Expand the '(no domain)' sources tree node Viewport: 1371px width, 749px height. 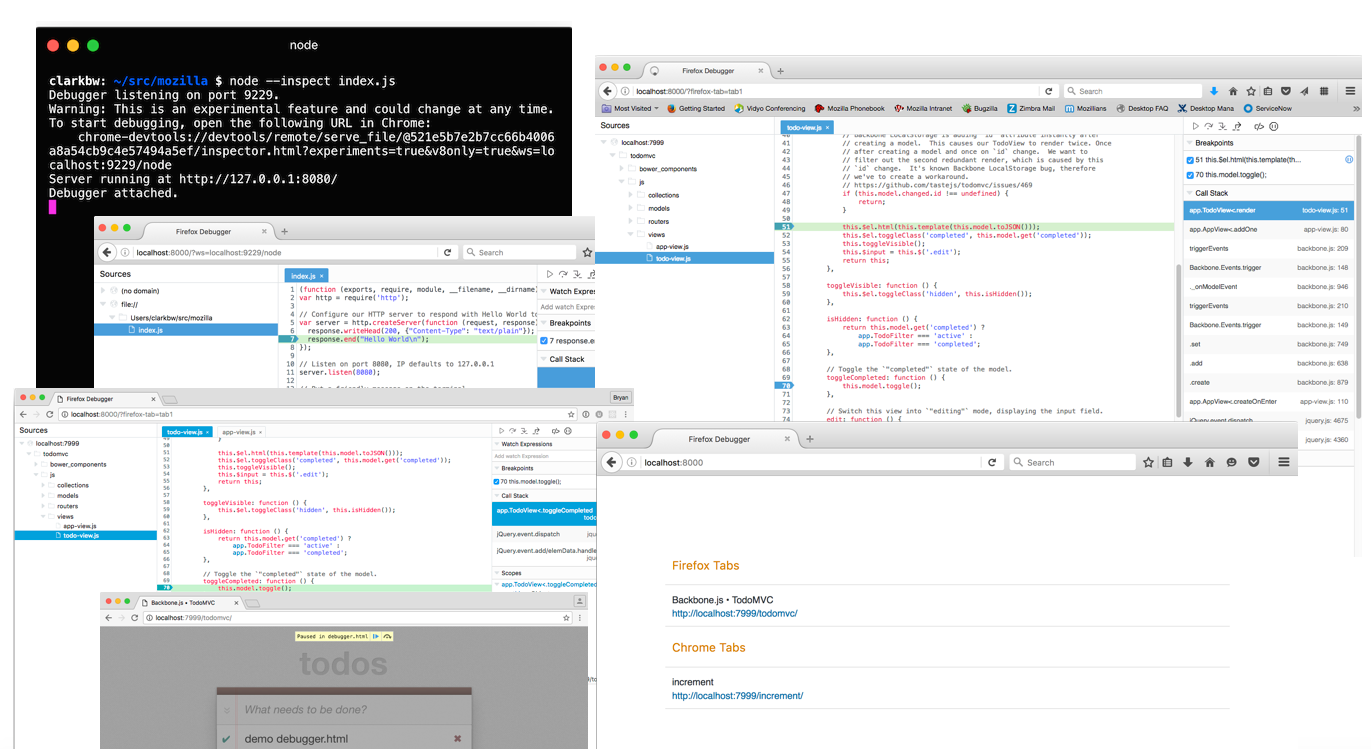[x=103, y=291]
